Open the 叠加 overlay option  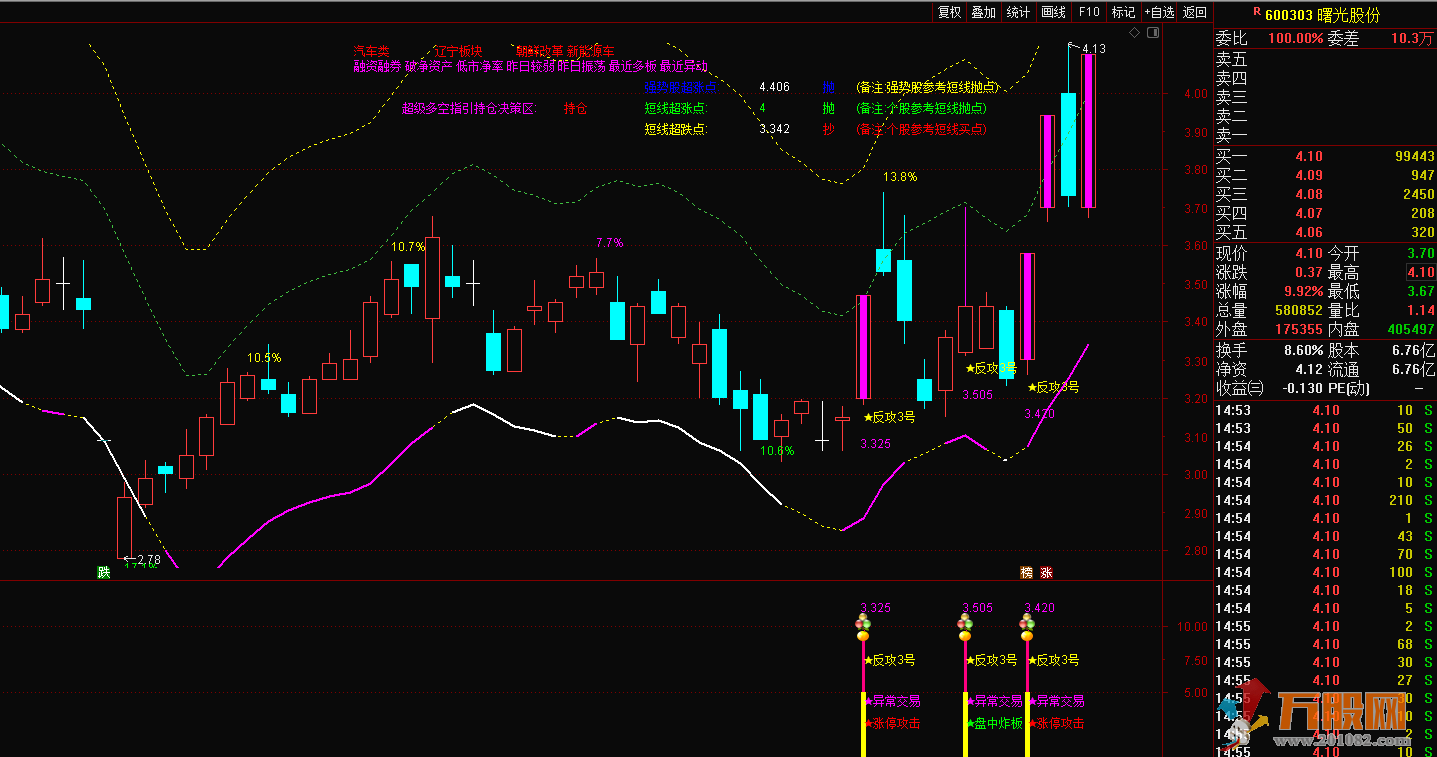(984, 12)
